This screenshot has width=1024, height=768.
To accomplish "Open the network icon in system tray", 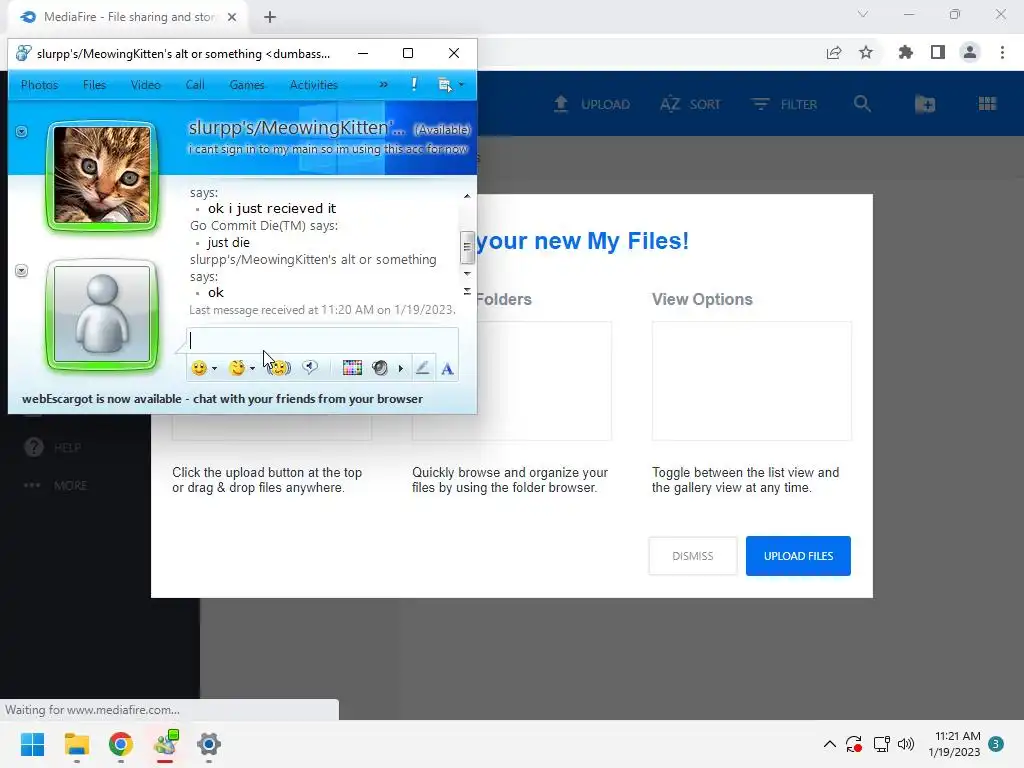I will (882, 744).
